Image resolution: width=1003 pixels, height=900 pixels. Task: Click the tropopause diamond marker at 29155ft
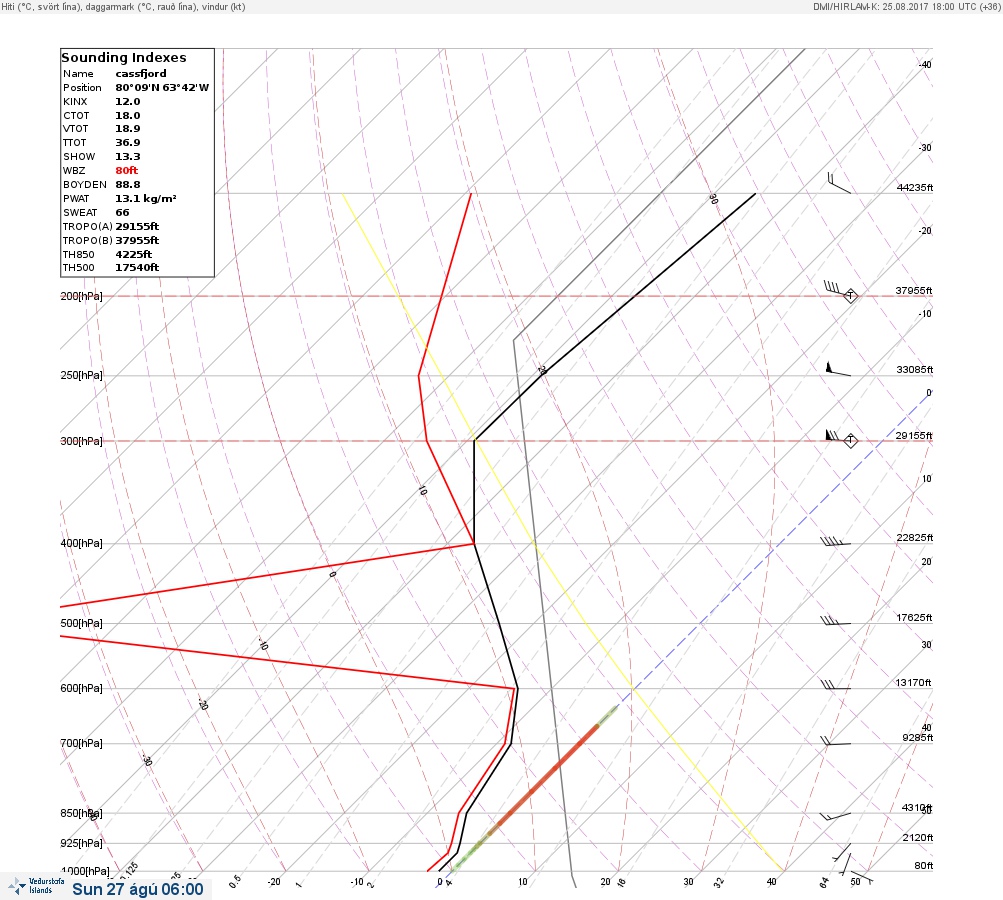(x=850, y=441)
